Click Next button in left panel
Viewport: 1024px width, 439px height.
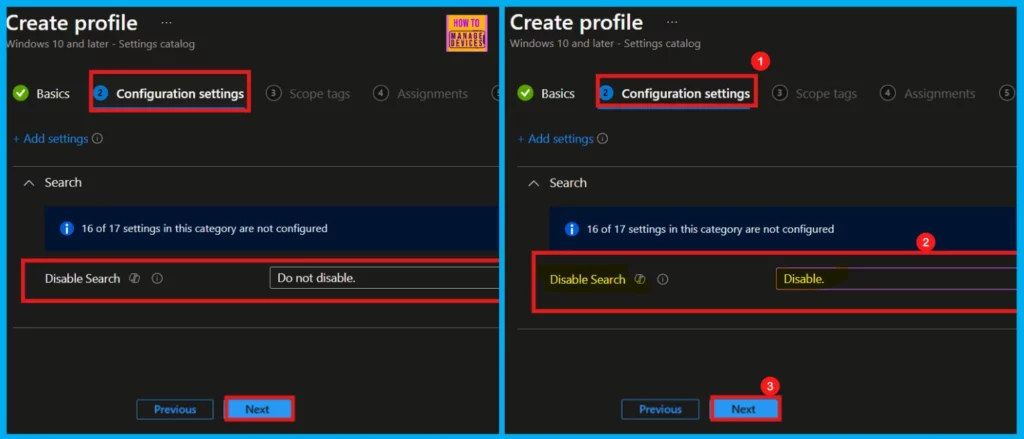coord(257,410)
